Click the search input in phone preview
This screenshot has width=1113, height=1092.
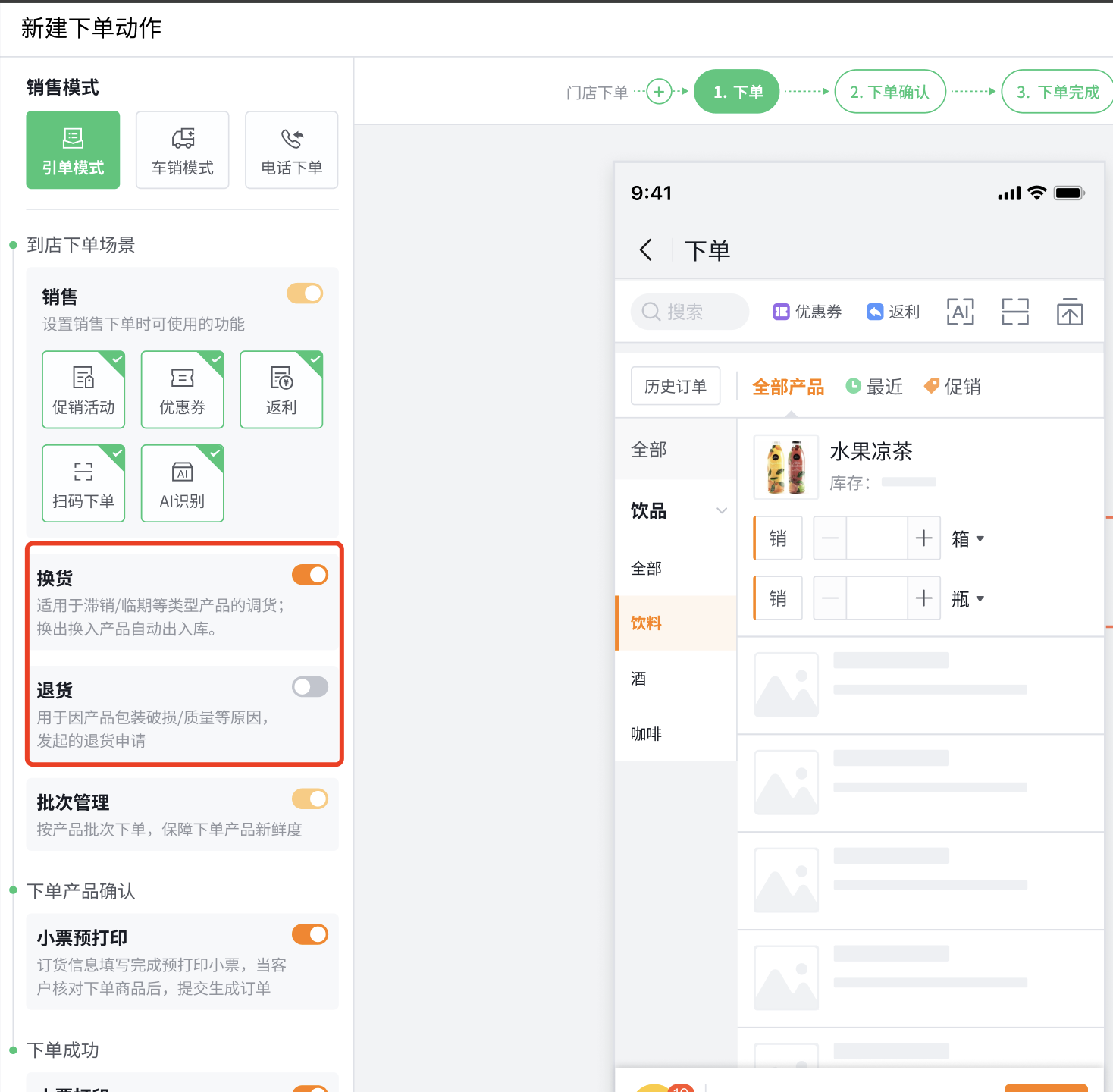coord(688,311)
